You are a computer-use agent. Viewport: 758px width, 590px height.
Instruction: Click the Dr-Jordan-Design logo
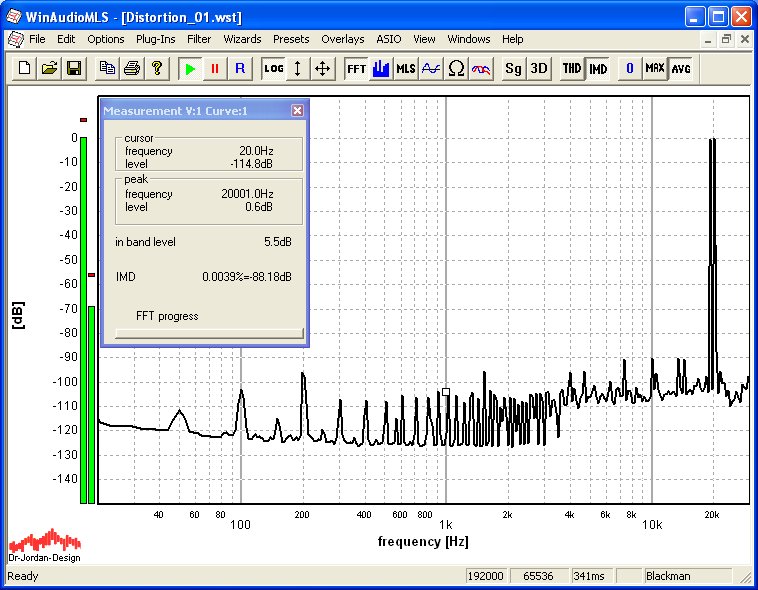(x=44, y=546)
